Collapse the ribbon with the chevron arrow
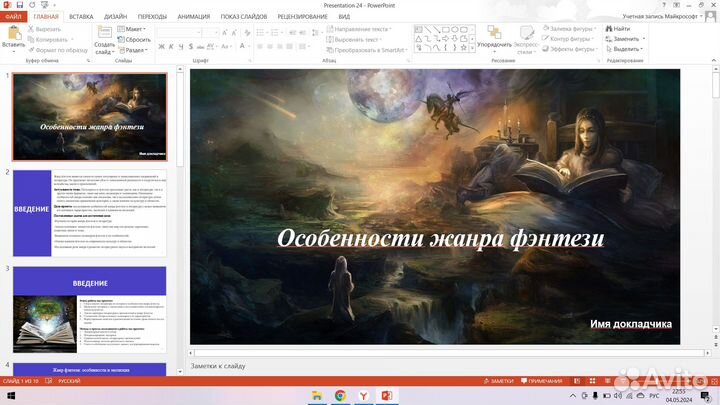This screenshot has width=720, height=405. pos(714,60)
